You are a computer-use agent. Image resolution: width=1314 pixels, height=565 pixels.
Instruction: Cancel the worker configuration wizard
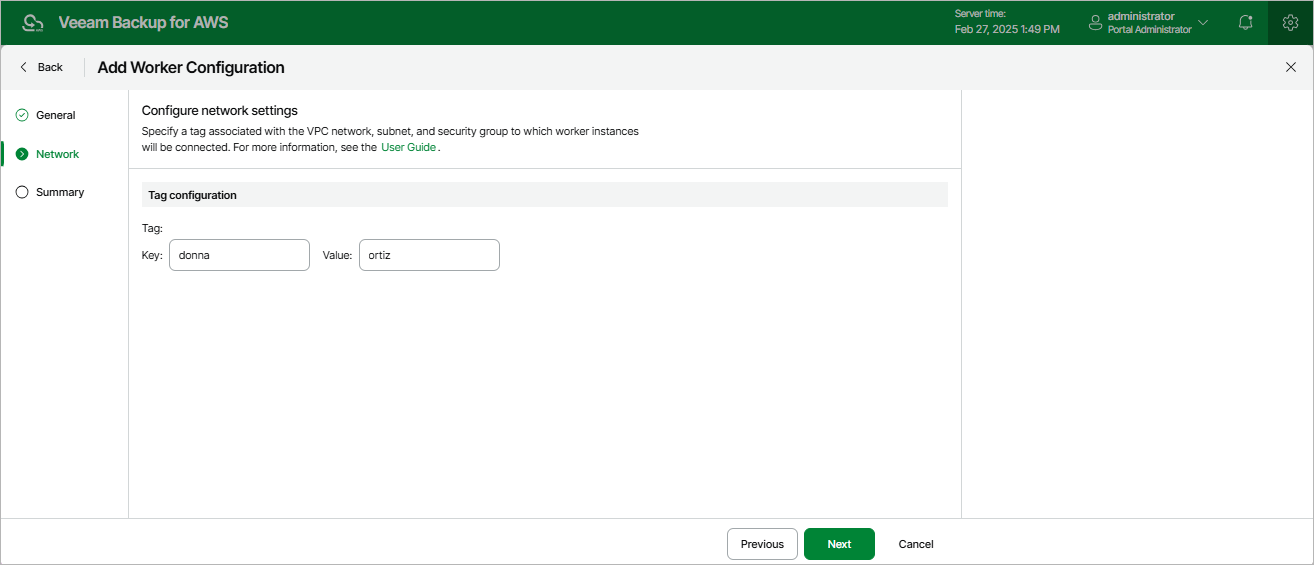pyautogui.click(x=916, y=544)
